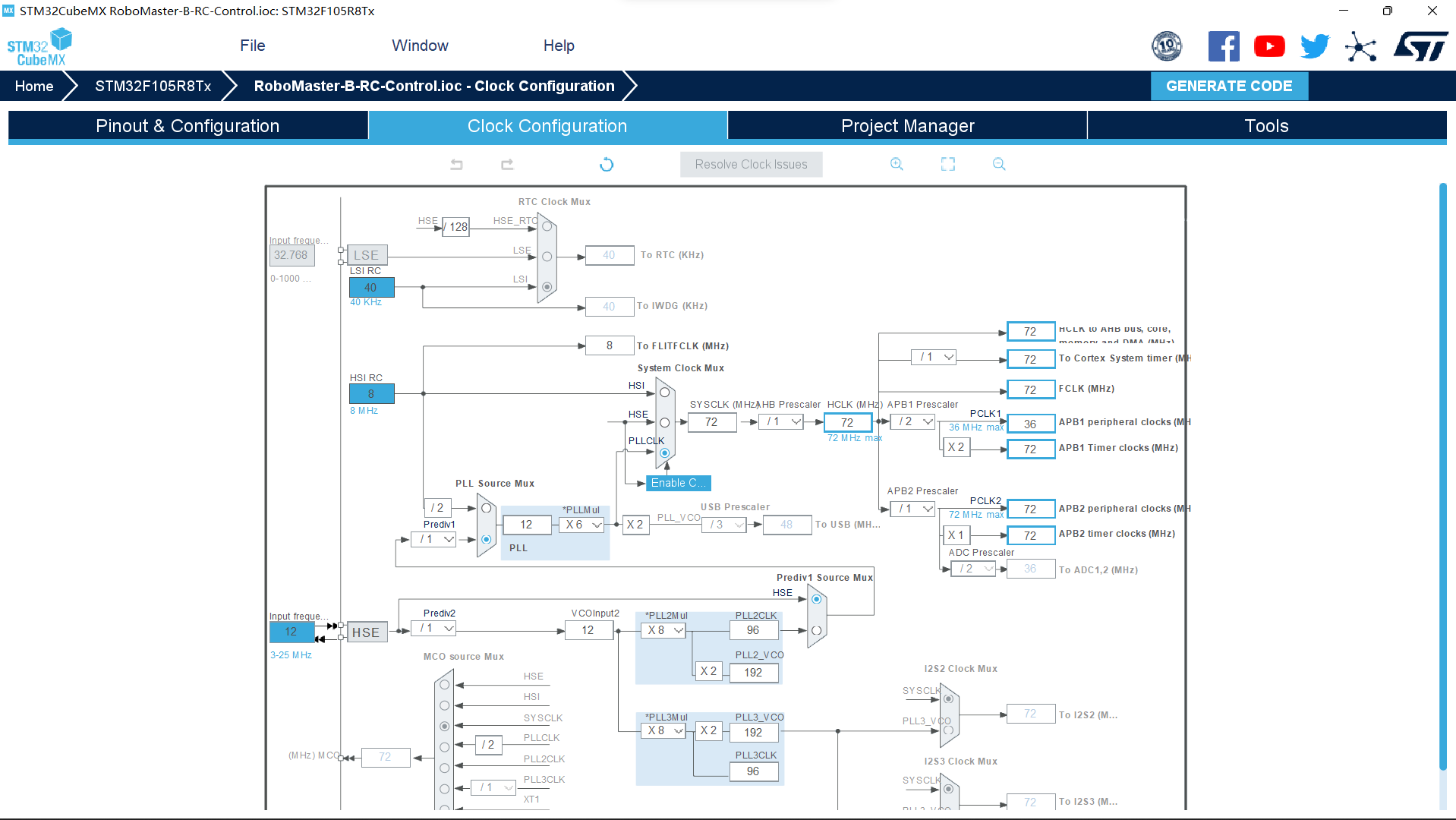Open the PLL3Mul X8 dropdown
Viewport: 1456px width, 820px height.
[664, 730]
